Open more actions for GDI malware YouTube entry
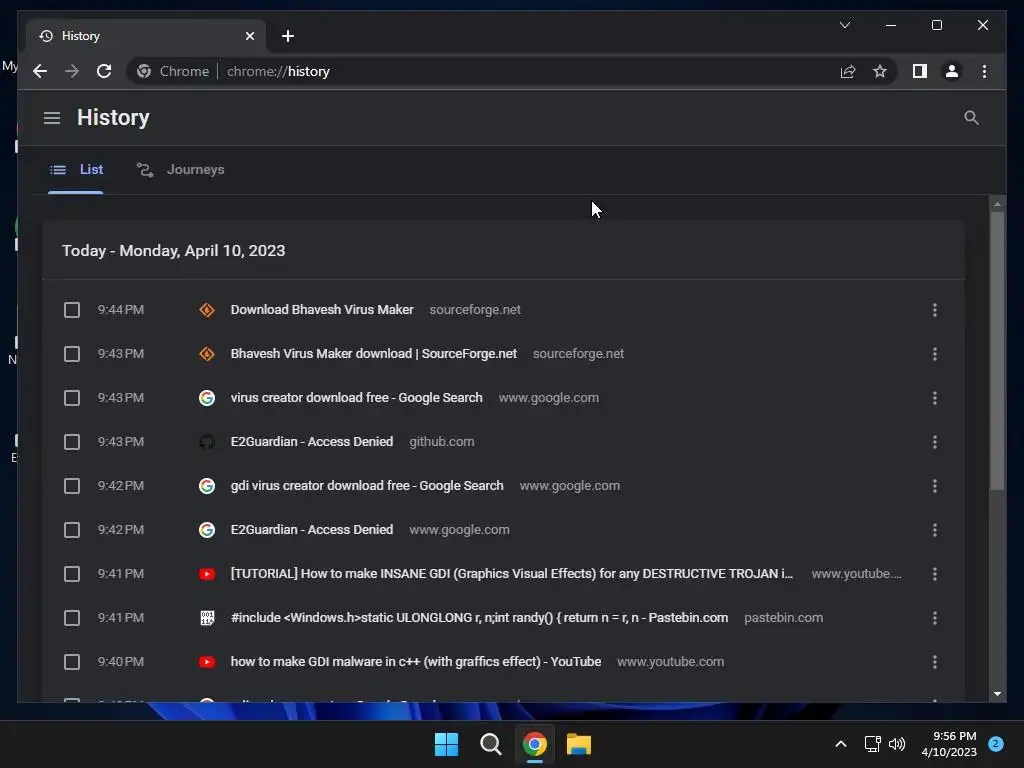 [x=935, y=662]
